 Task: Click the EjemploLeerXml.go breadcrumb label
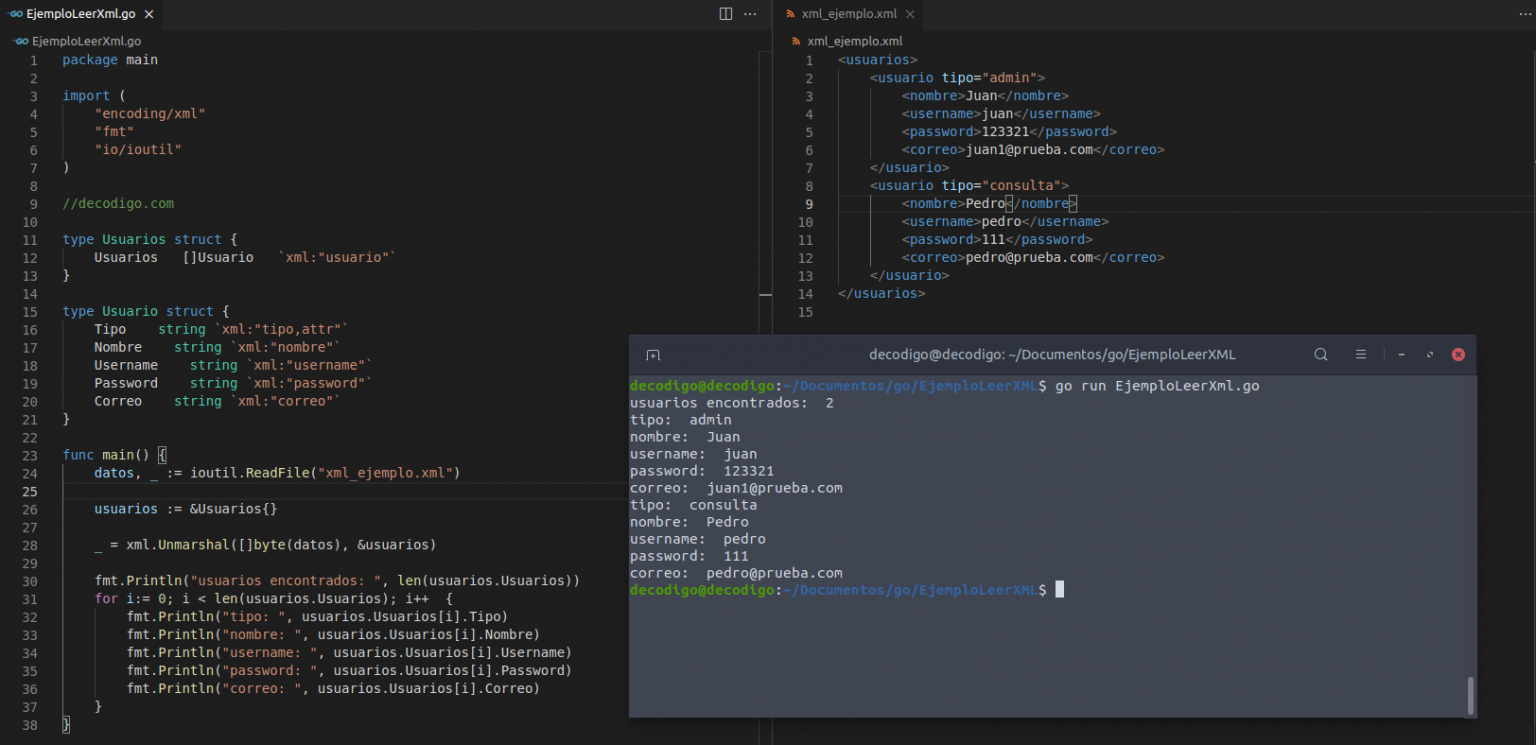click(x=84, y=41)
